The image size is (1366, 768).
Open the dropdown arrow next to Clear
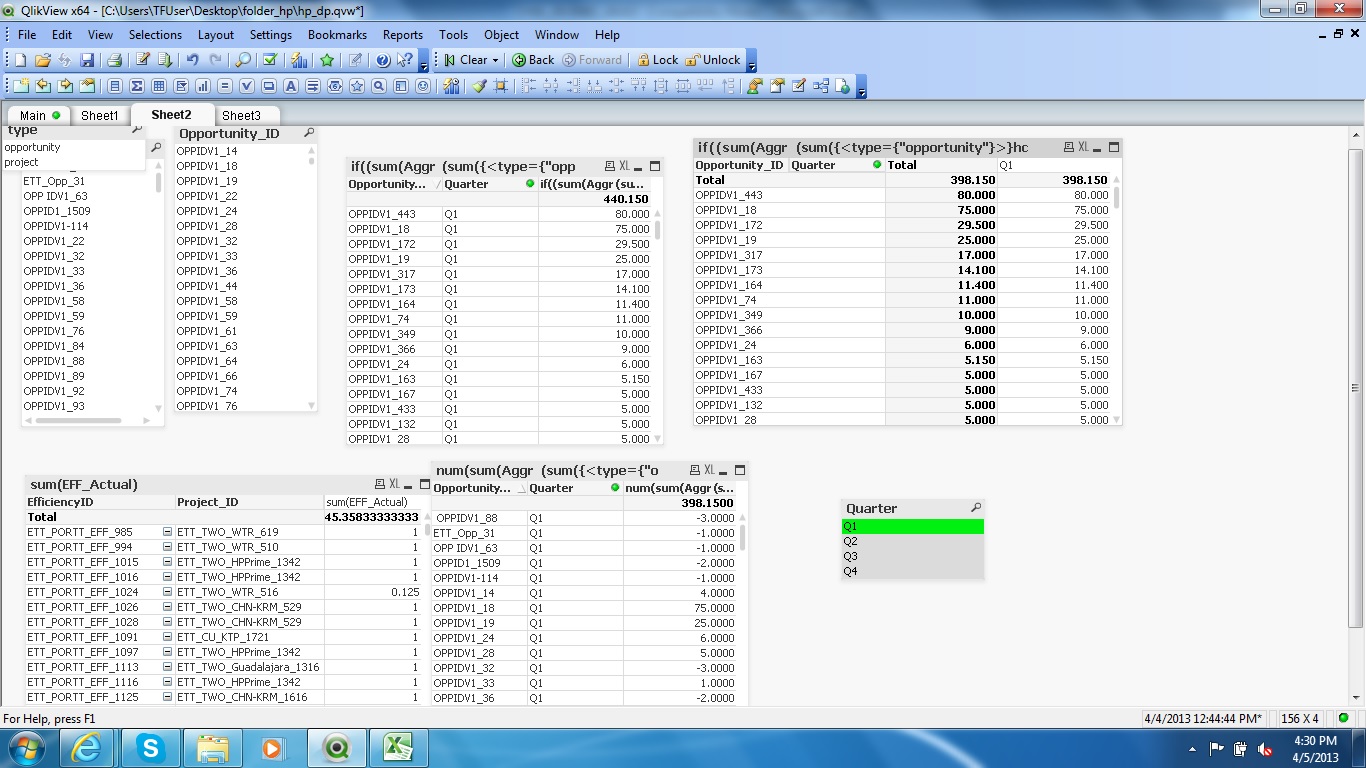(495, 60)
